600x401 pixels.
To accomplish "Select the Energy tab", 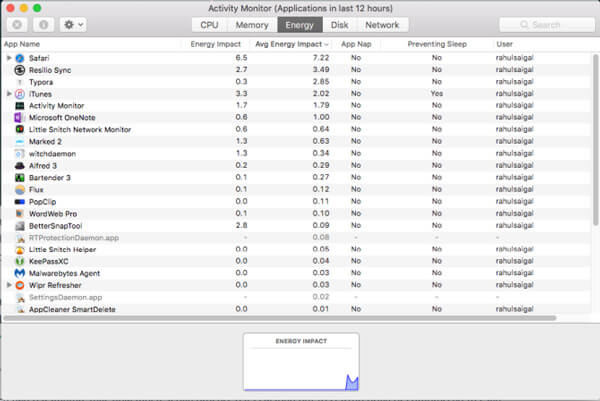I will point(300,25).
